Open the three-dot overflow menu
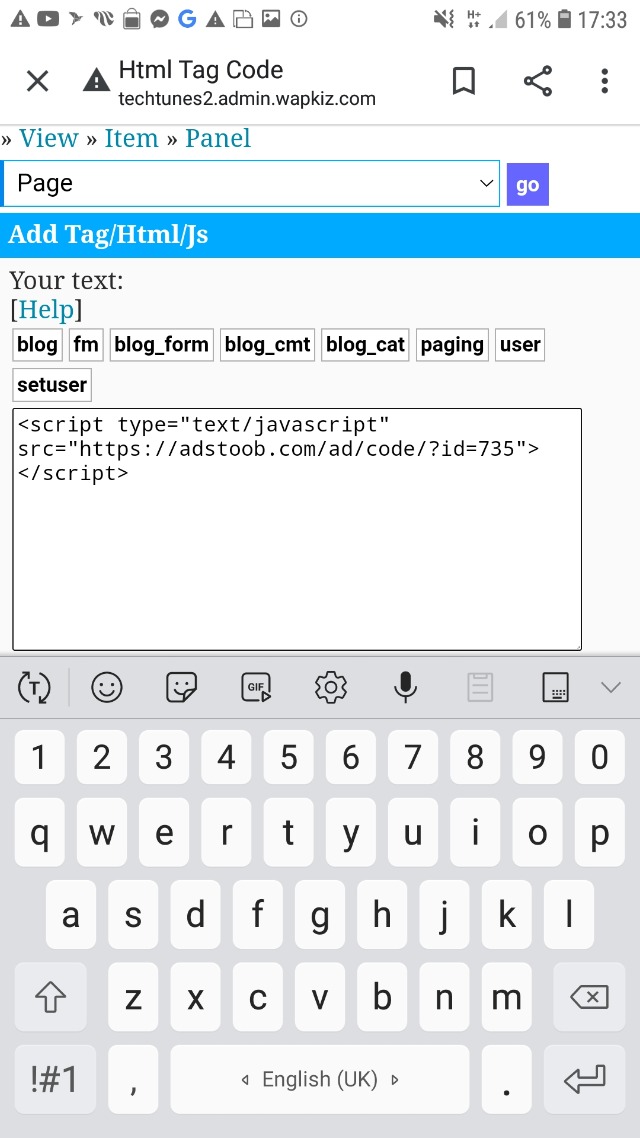 (604, 81)
